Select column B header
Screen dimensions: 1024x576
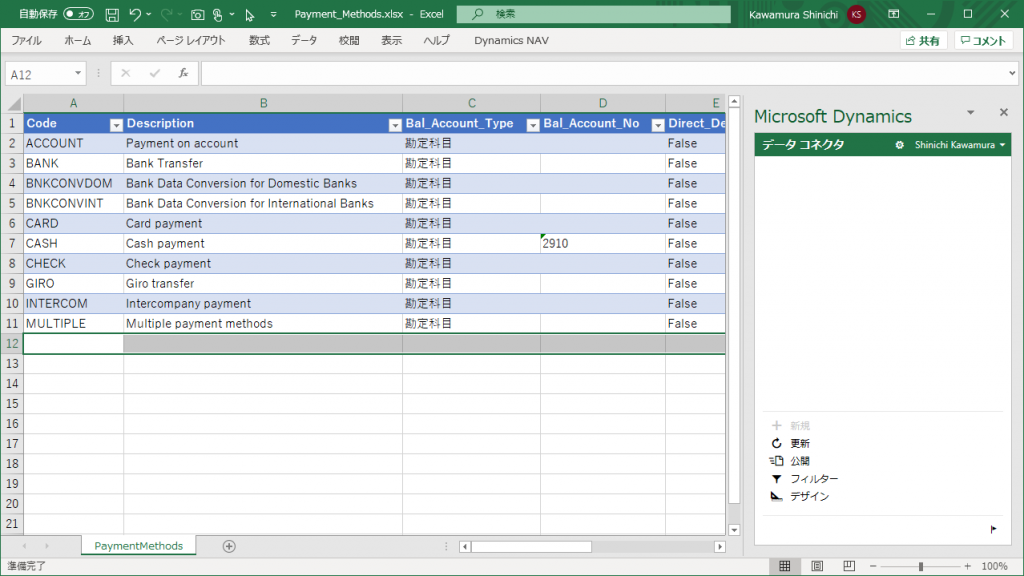tap(263, 103)
